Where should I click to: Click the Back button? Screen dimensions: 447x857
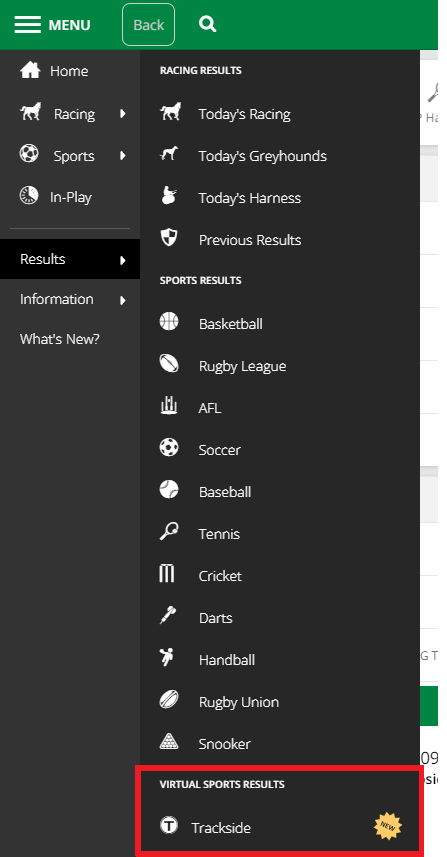pyautogui.click(x=149, y=25)
